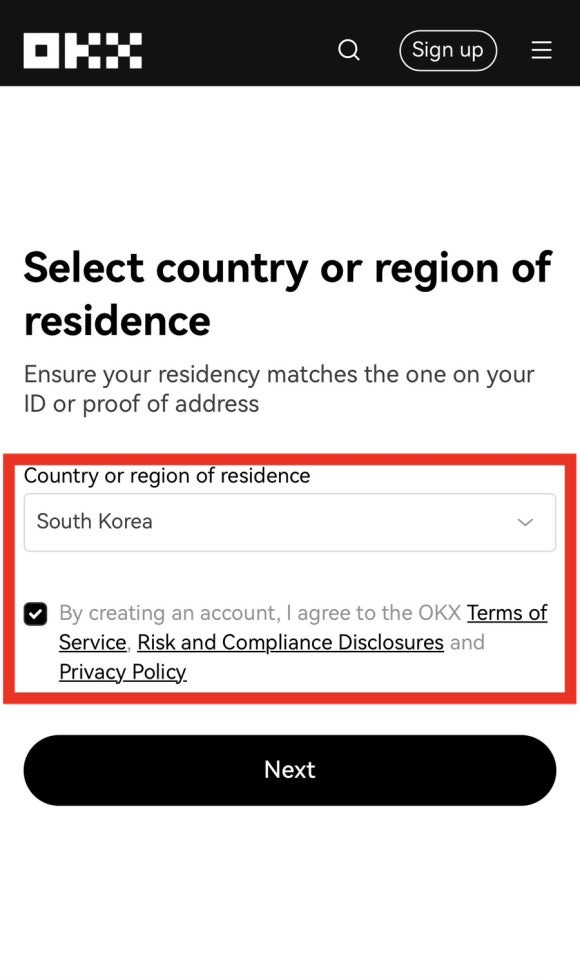Image resolution: width=580 pixels, height=979 pixels.
Task: Expand the dropdown chevron beside South Korea
Action: click(x=525, y=522)
